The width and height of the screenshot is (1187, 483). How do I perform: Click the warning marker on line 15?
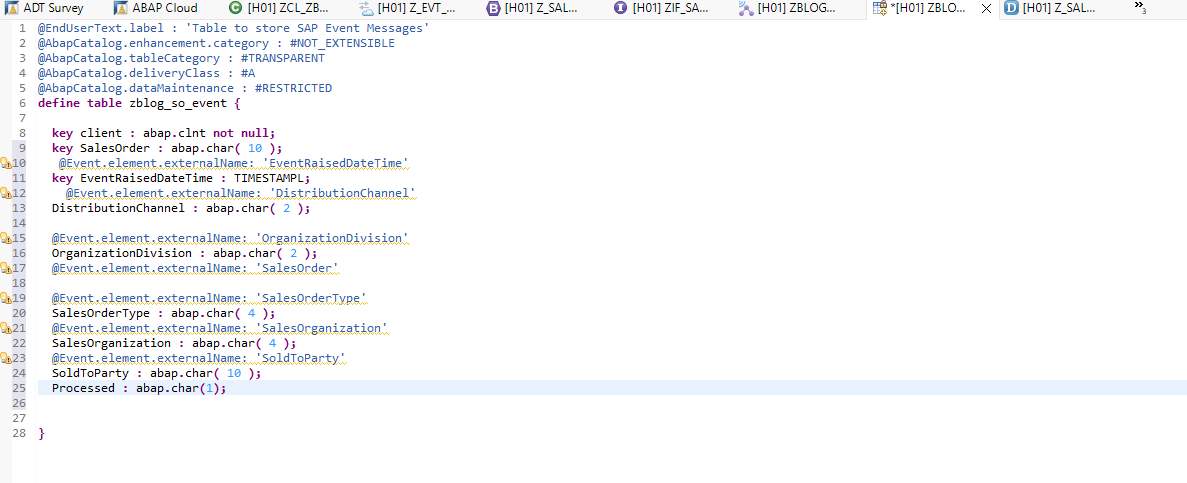pyautogui.click(x=5, y=238)
